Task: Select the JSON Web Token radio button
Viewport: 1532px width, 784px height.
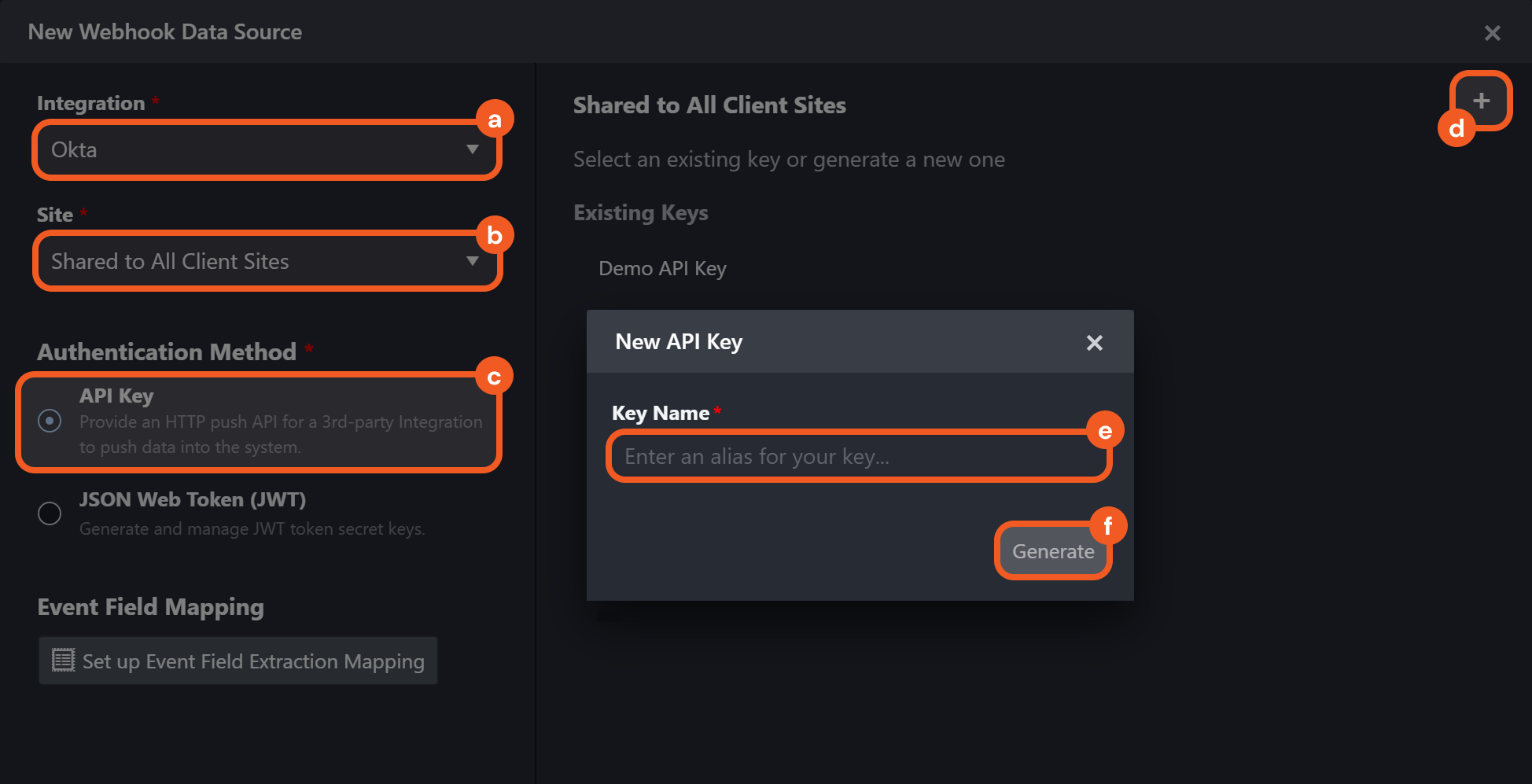Action: pyautogui.click(x=50, y=513)
